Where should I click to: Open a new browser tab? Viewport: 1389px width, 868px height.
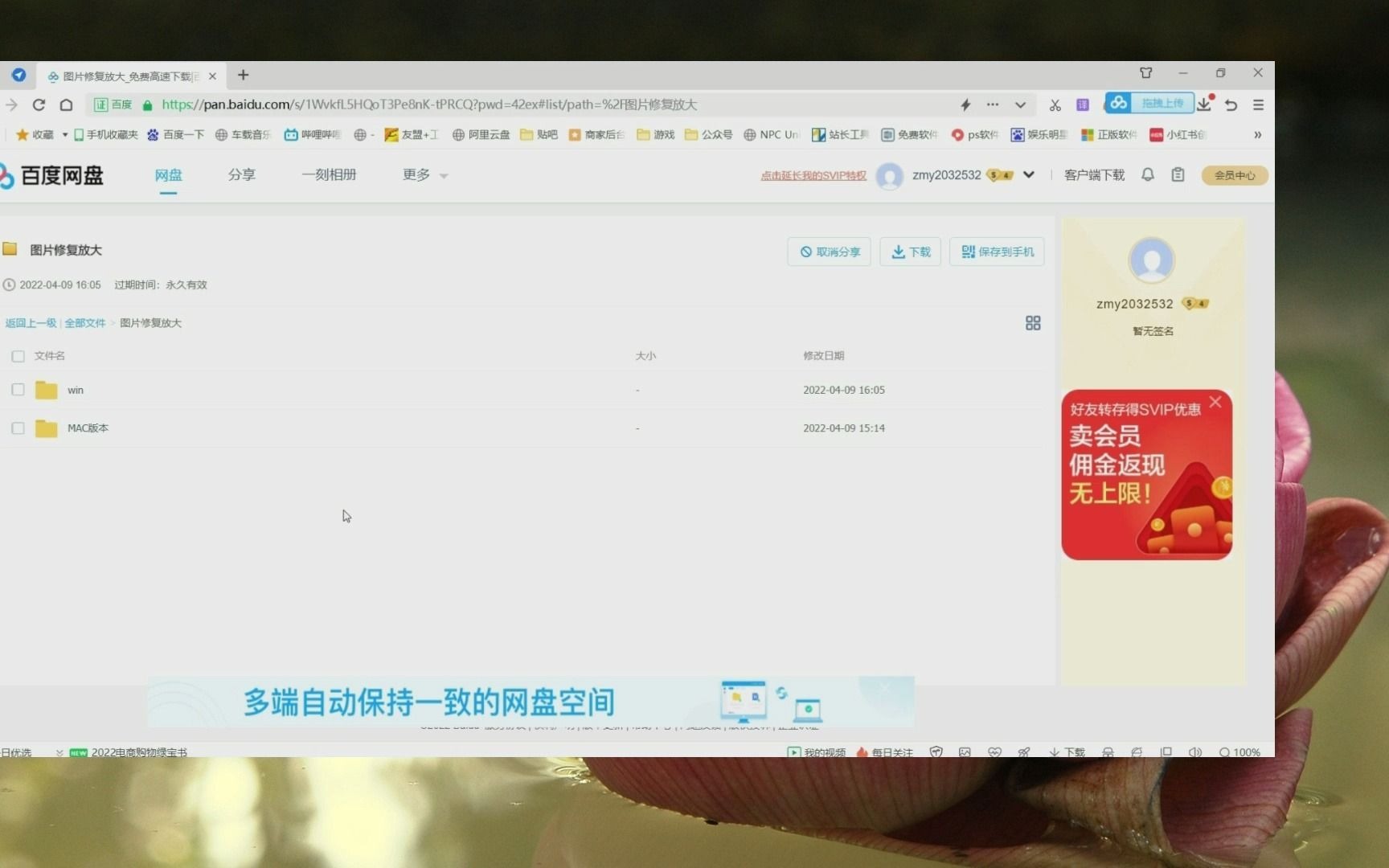click(x=243, y=75)
